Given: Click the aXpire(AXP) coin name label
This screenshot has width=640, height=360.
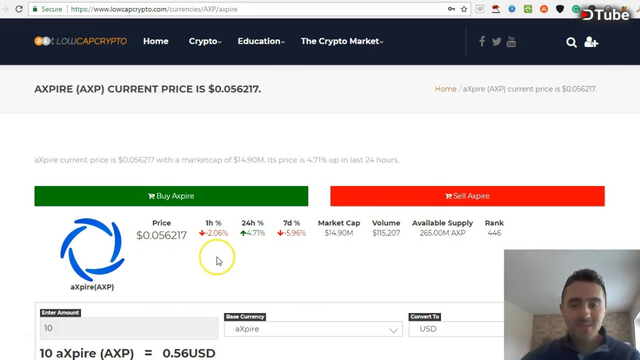Looking at the screenshot, I should 92,287.
